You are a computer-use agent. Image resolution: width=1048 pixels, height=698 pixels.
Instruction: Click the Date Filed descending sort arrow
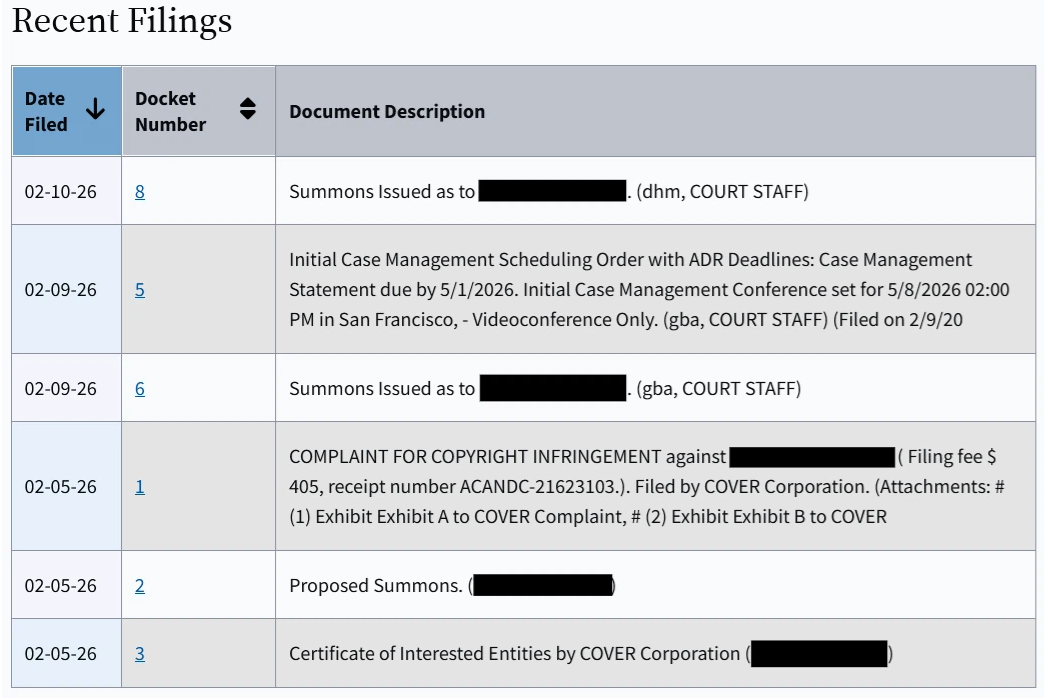(95, 111)
